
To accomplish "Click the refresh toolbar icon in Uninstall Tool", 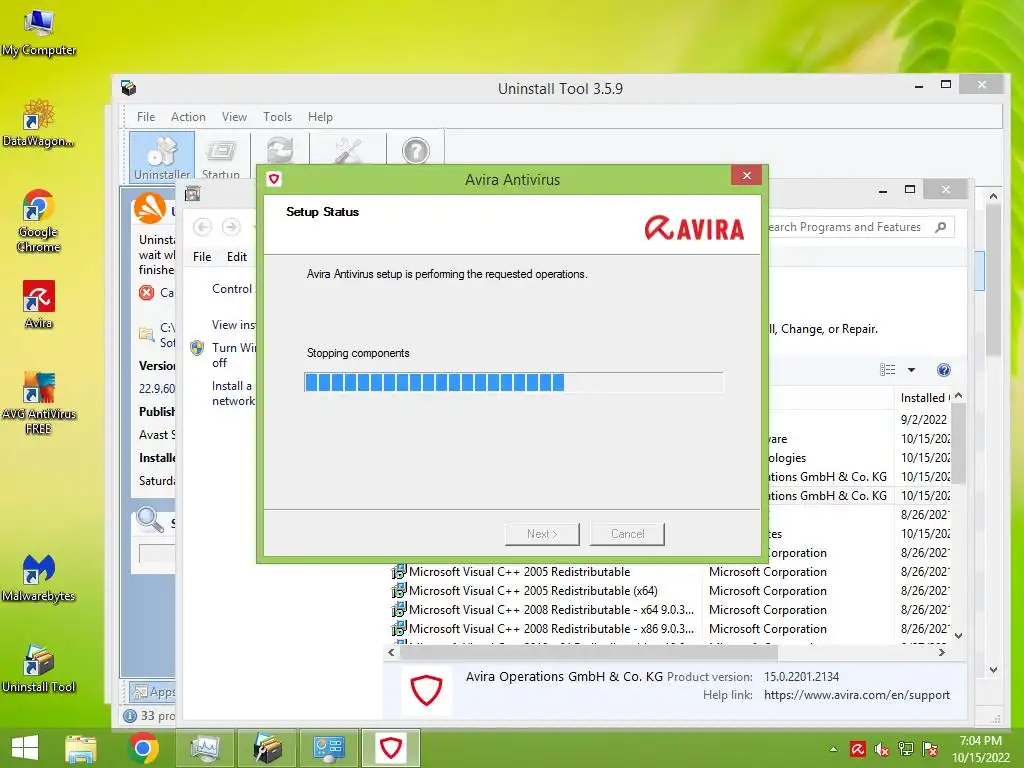I will (280, 151).
